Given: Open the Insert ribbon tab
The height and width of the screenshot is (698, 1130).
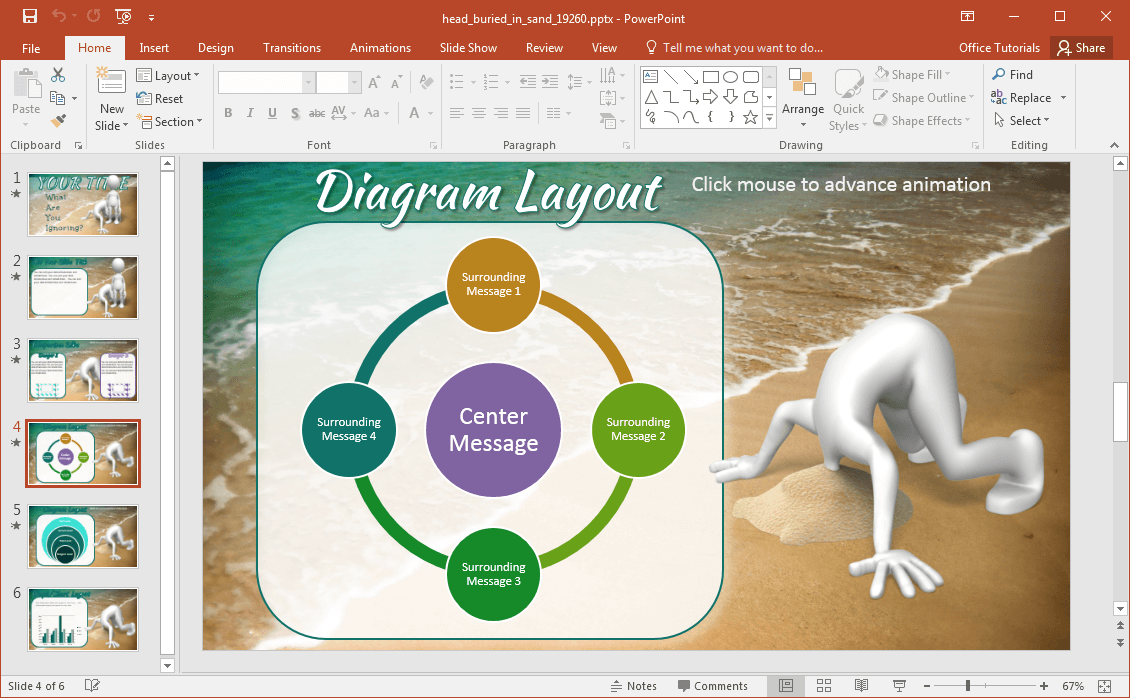Looking at the screenshot, I should (x=154, y=48).
